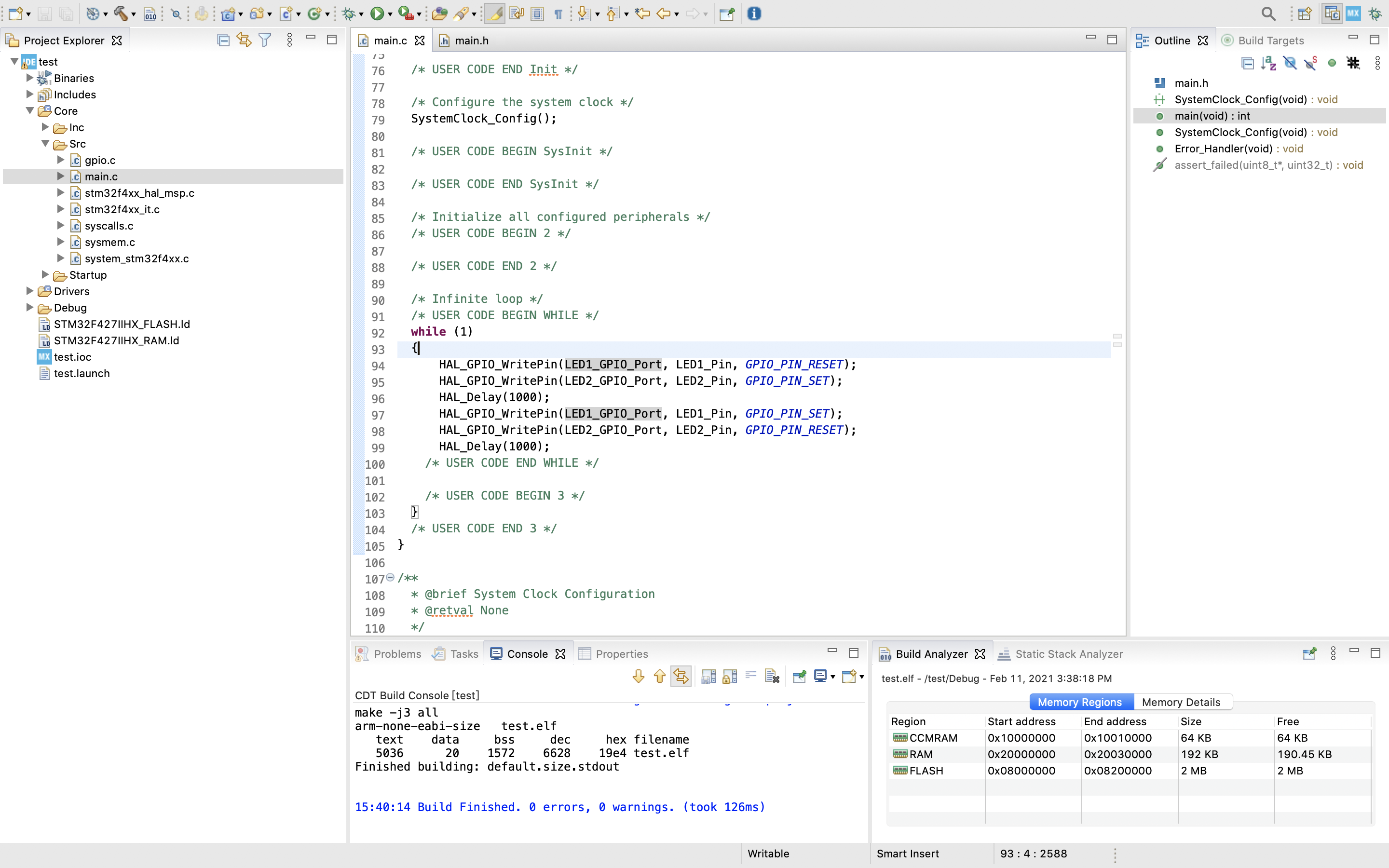Image resolution: width=1389 pixels, height=868 pixels.
Task: Select the test.launch file
Action: [82, 374]
